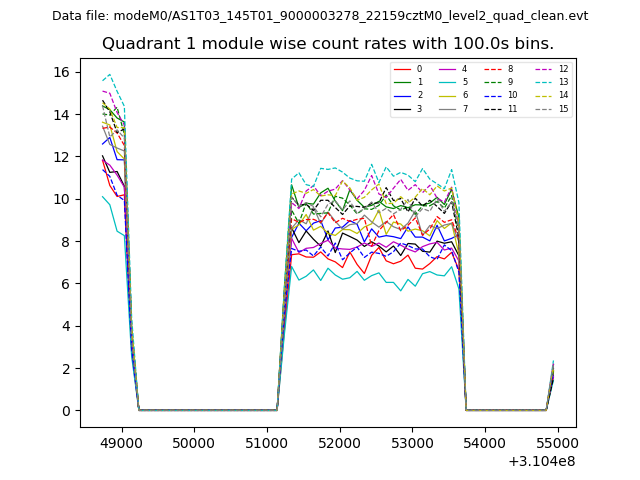Click the red line swatch for module 0
640x480 pixels.
[402, 69]
